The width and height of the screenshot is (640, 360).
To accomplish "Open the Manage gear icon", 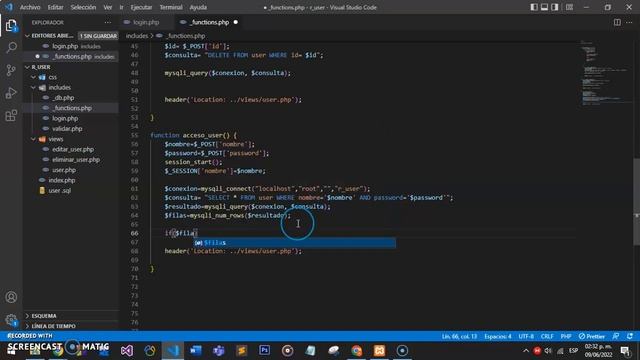I will tap(11, 320).
